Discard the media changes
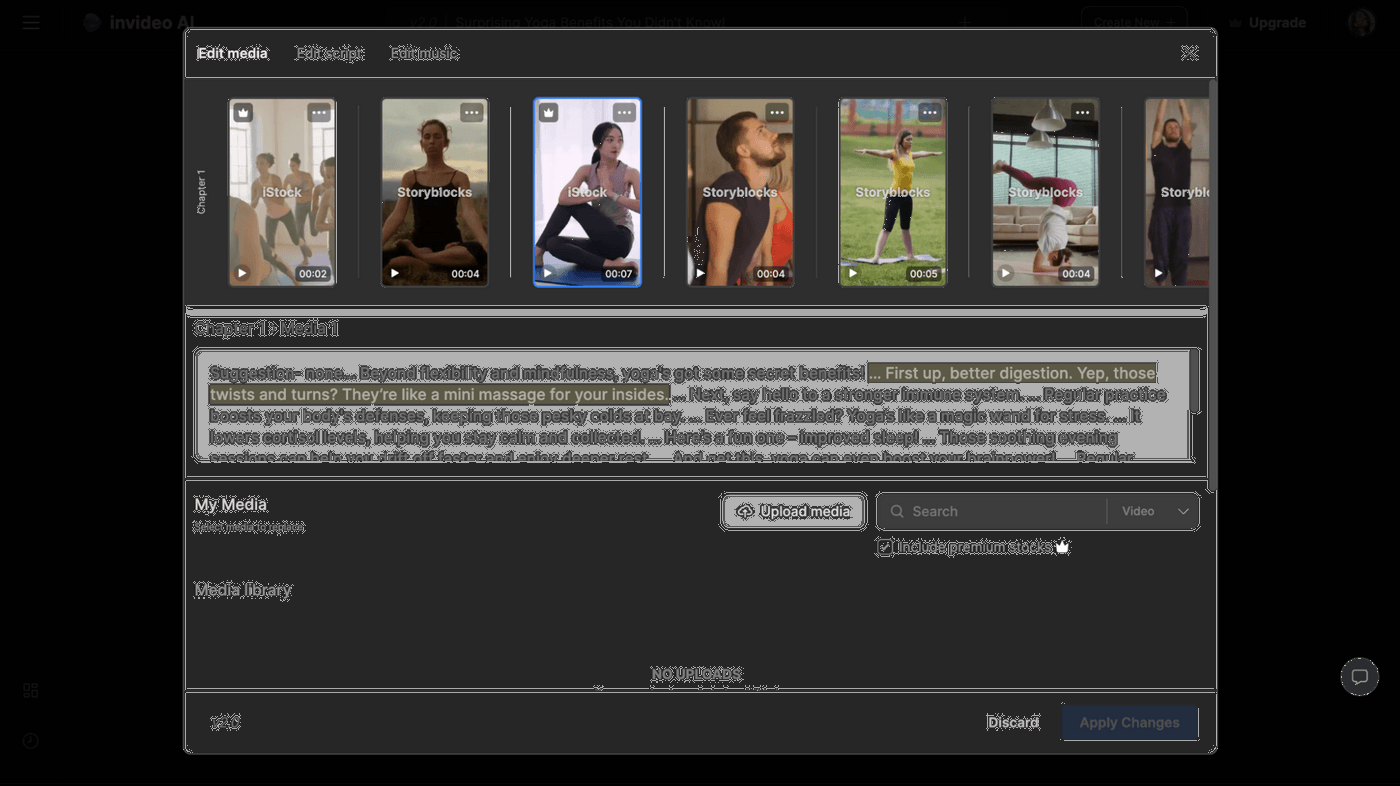The image size is (1400, 786). pos(1013,722)
